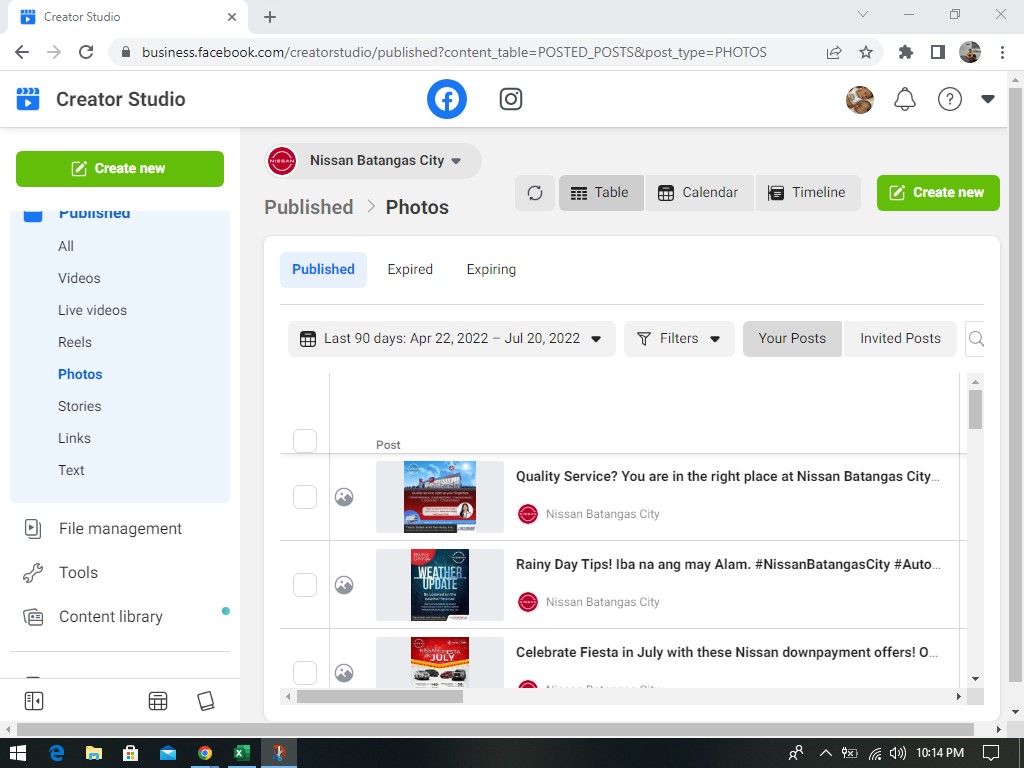Screen dimensions: 1024x768
Task: Go to Published breadcrumb link
Action: click(309, 207)
